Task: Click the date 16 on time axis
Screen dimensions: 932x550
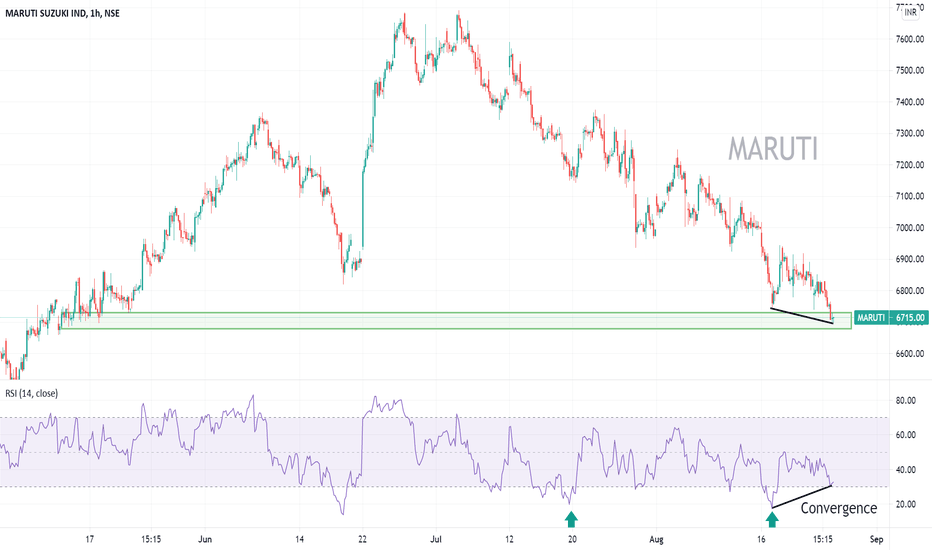Action: point(761,540)
